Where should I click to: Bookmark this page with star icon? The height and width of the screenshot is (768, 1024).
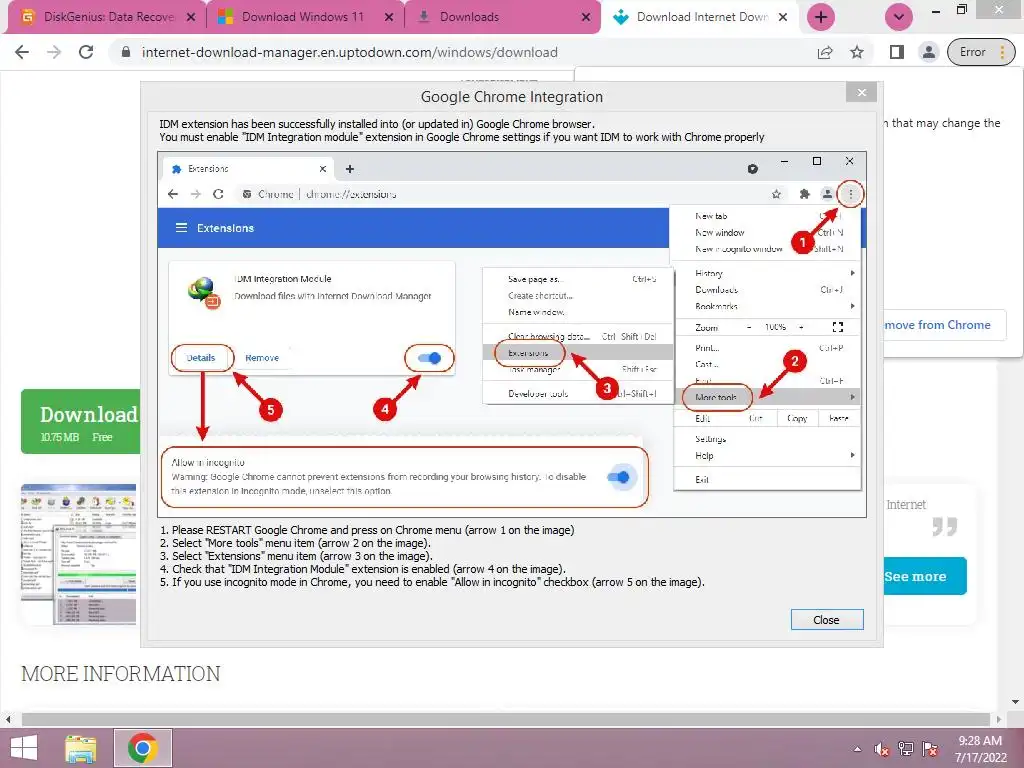click(857, 52)
